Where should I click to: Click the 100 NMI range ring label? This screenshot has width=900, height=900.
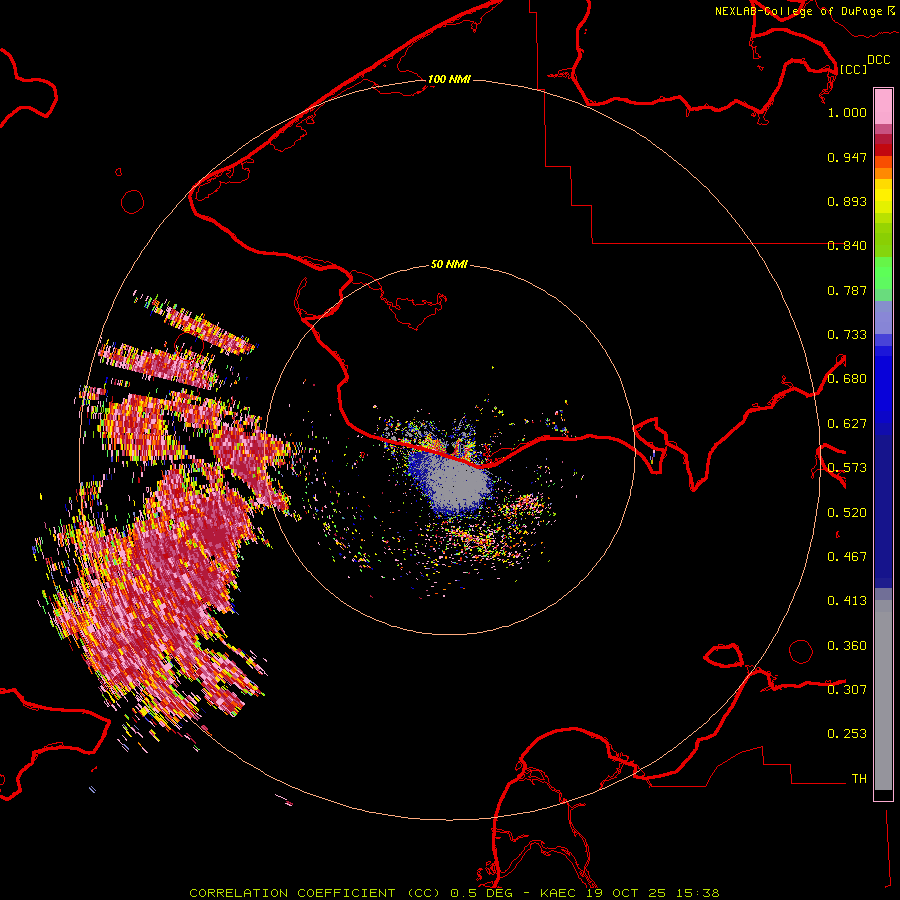pyautogui.click(x=449, y=79)
